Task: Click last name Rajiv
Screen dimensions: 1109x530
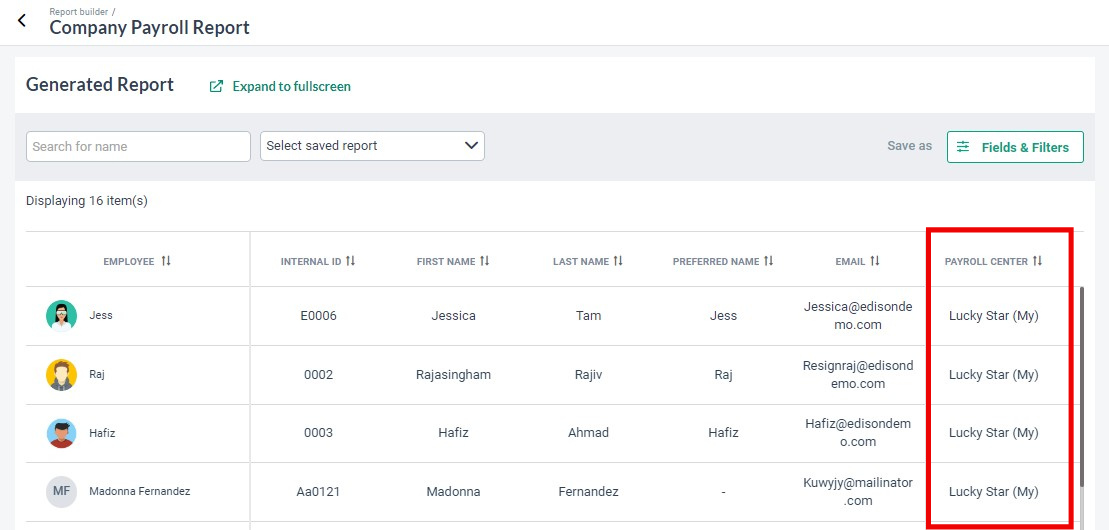Action: [588, 375]
